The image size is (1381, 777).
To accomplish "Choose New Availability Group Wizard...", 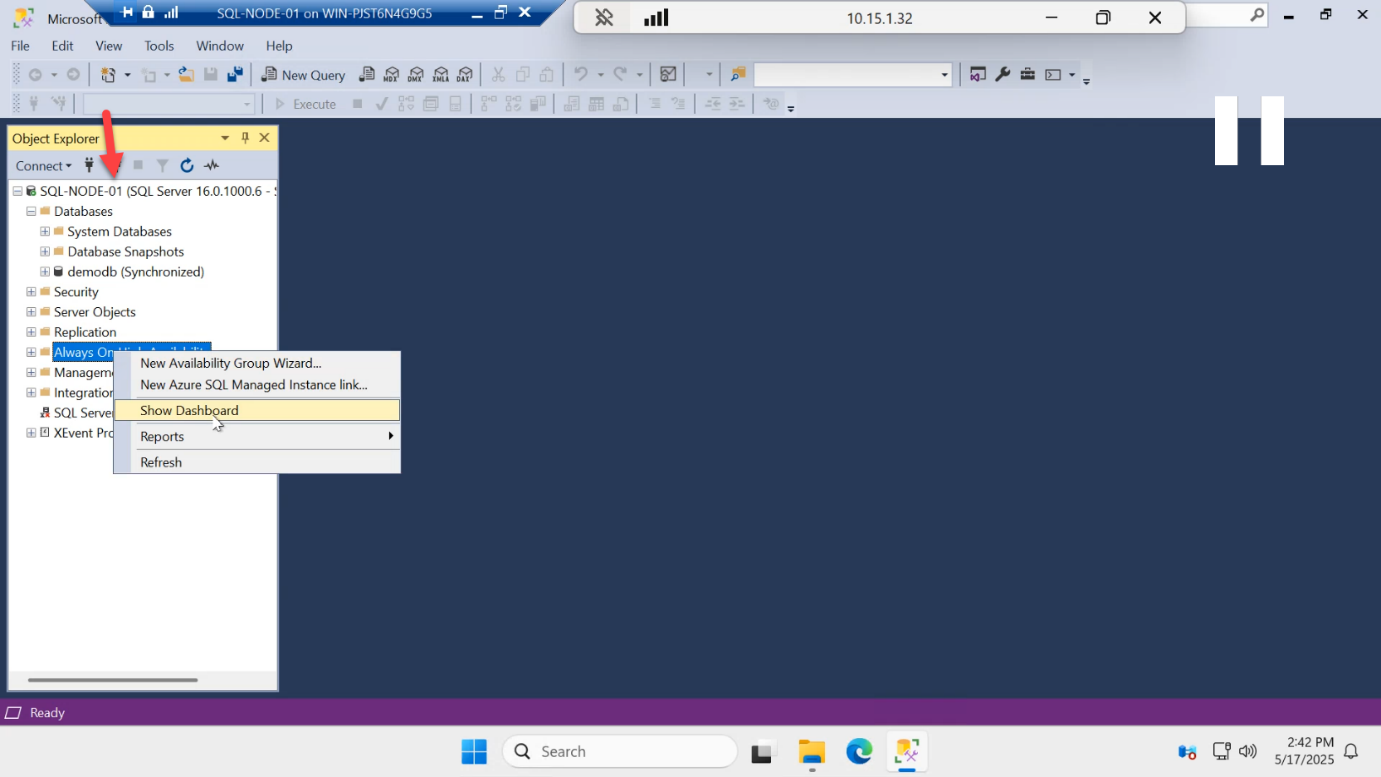I will point(257,363).
